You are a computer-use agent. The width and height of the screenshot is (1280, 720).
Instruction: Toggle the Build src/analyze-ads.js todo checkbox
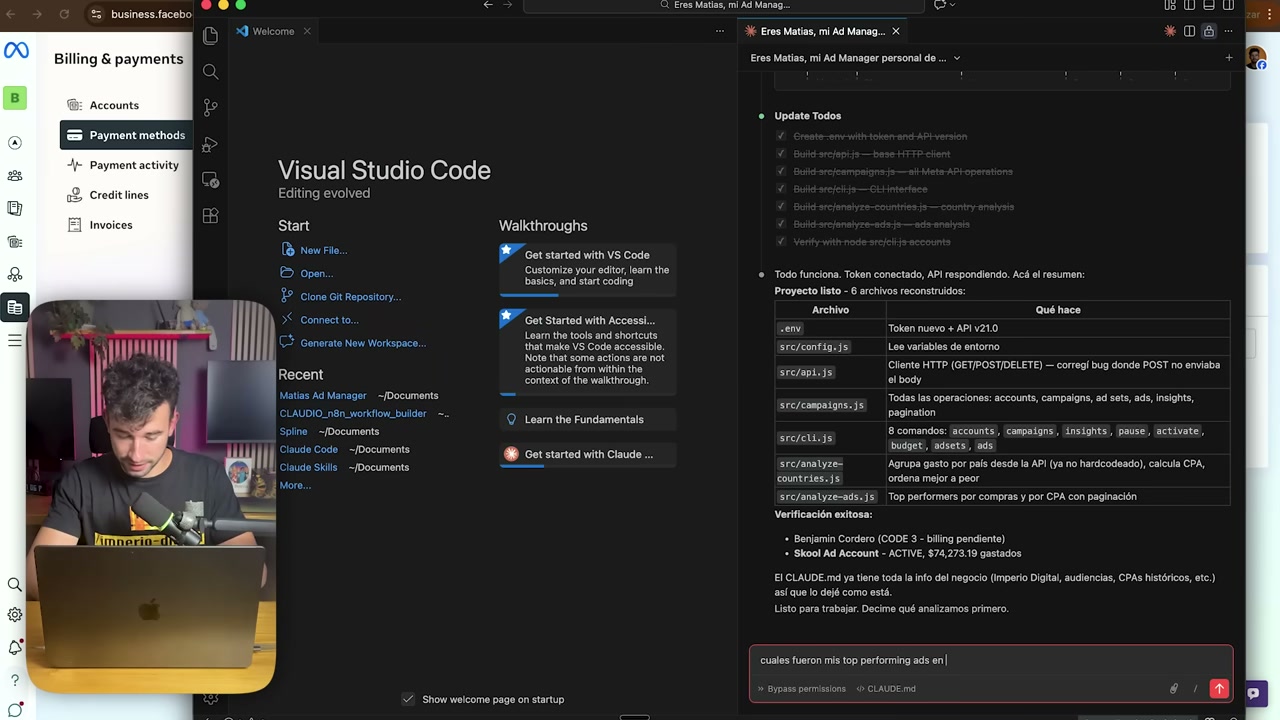tap(781, 224)
